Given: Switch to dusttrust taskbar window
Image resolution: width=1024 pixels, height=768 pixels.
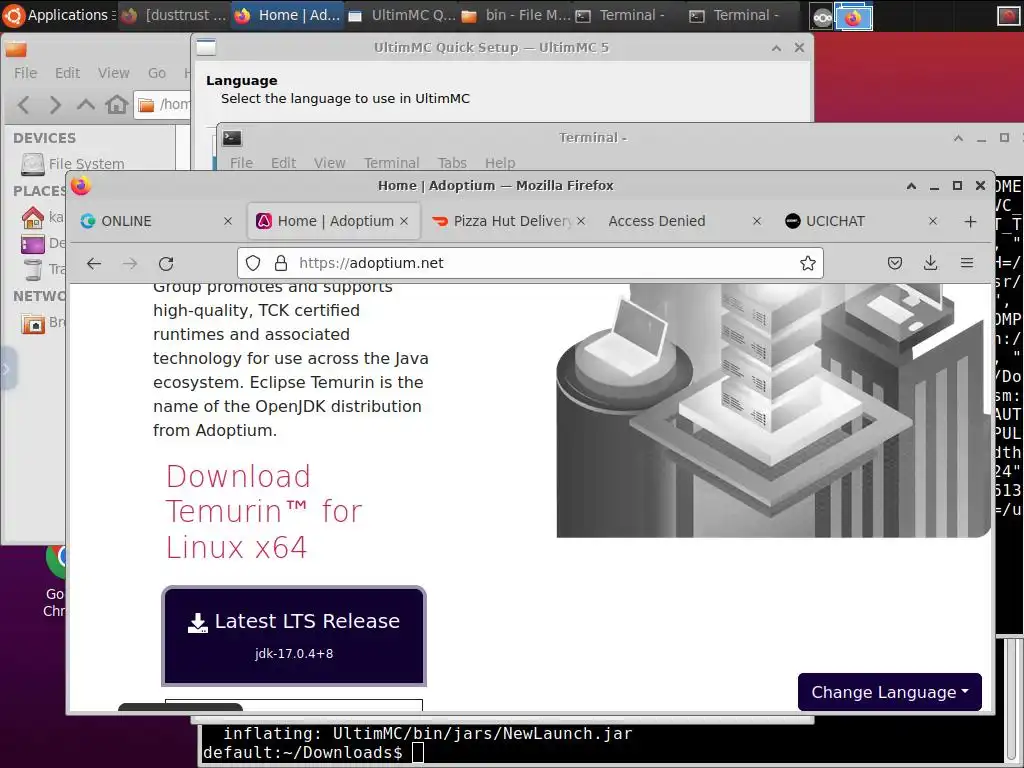Looking at the screenshot, I should [174, 15].
